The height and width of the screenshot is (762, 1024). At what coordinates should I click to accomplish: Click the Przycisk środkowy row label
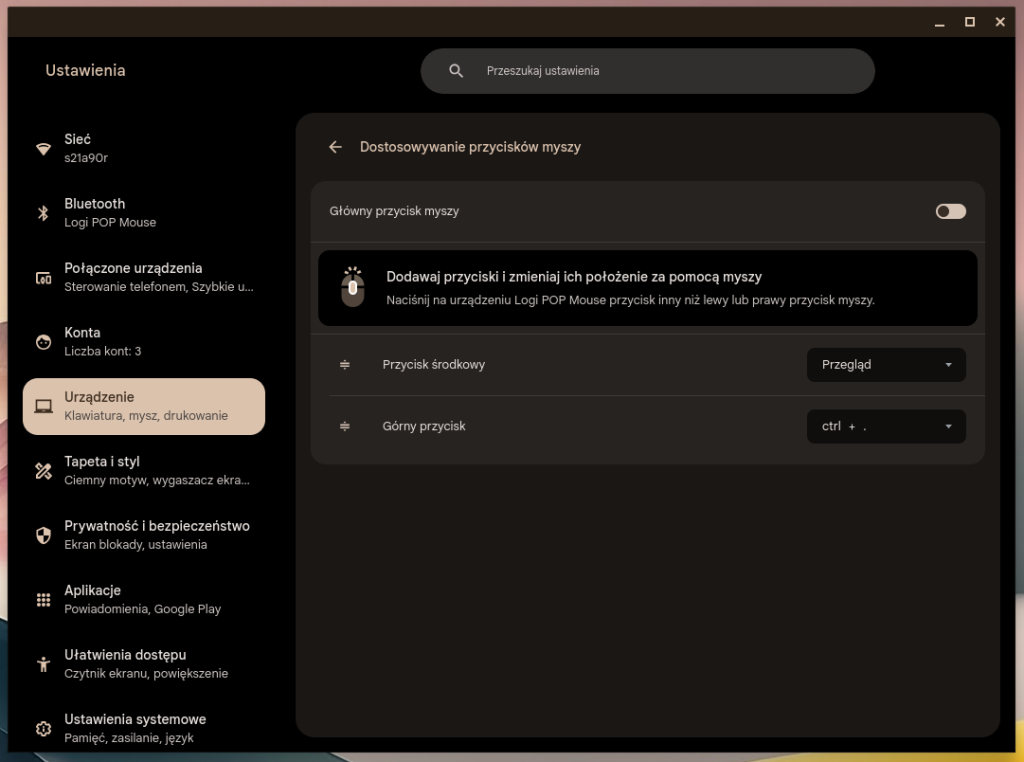point(434,365)
